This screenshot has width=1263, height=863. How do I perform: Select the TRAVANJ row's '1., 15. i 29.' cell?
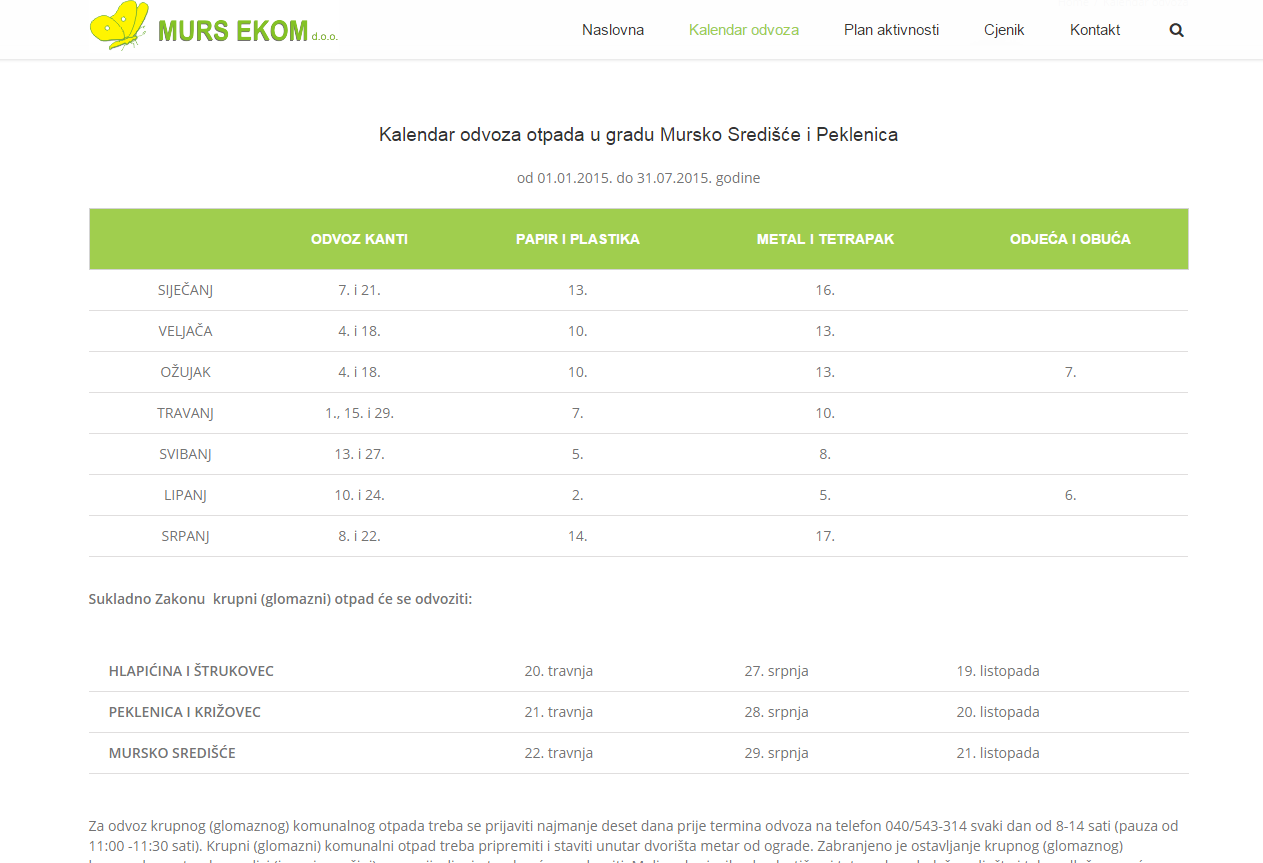[359, 413]
